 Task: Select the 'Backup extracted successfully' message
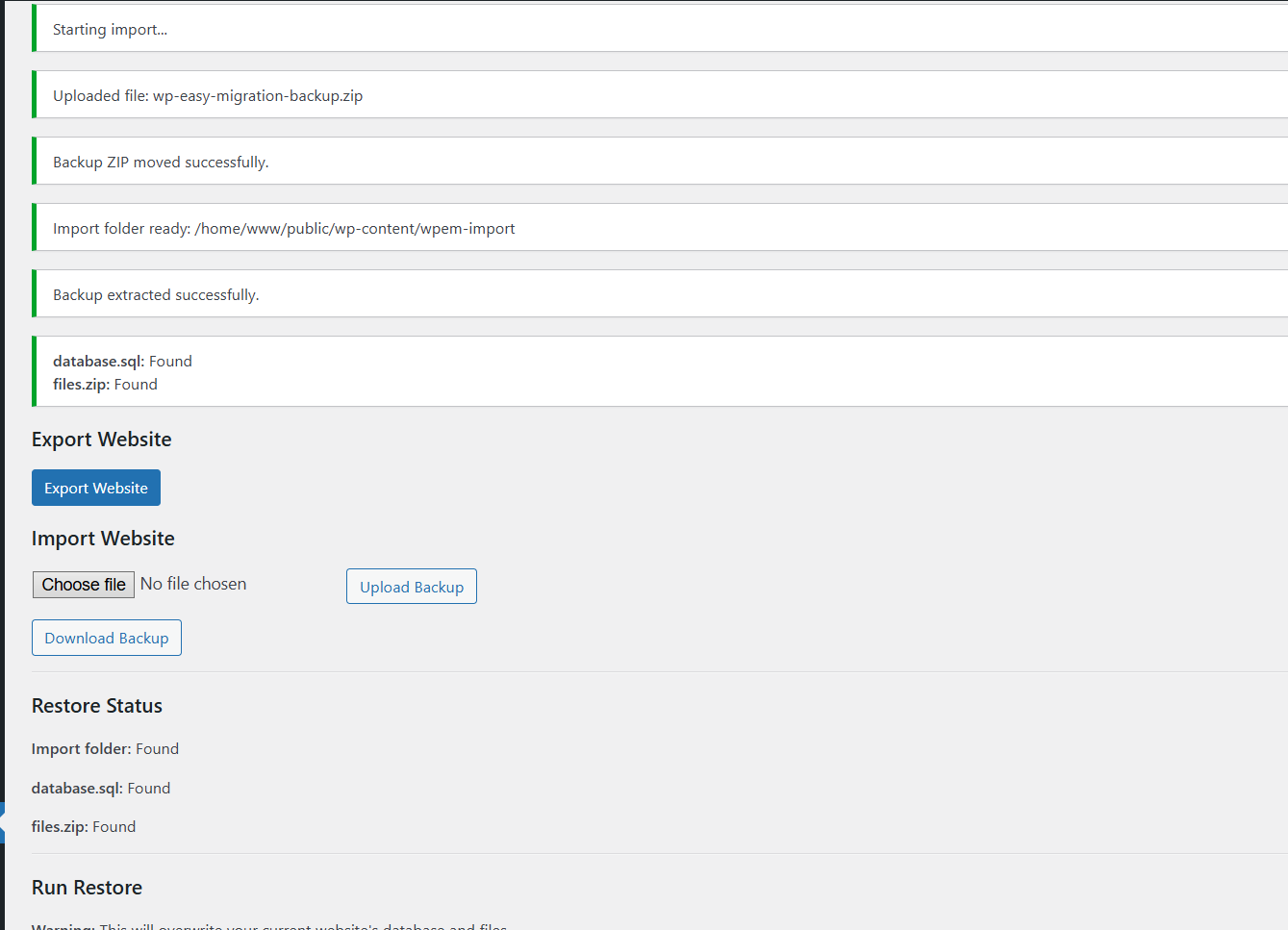pos(156,294)
